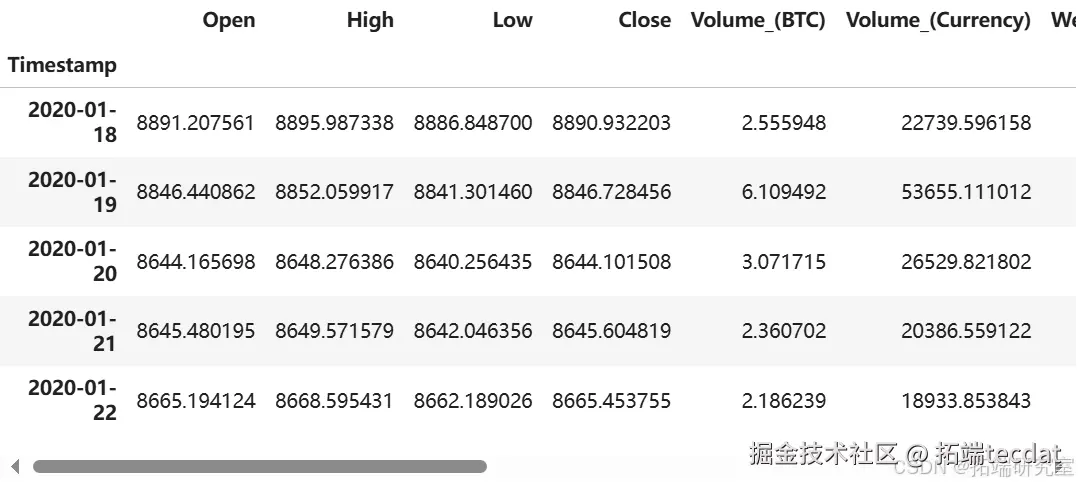Click the Volume_(Currency) value 20386.559122
1078x484 pixels.
pos(966,331)
